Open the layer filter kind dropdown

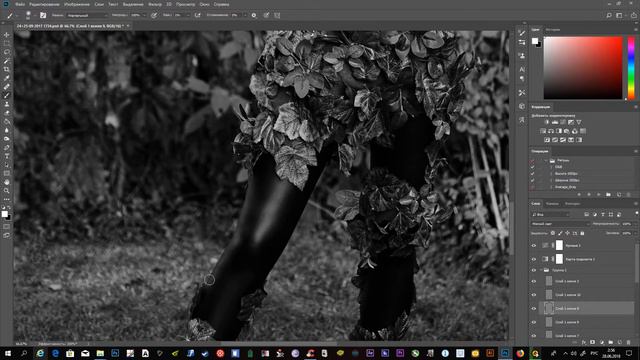[x=551, y=214]
